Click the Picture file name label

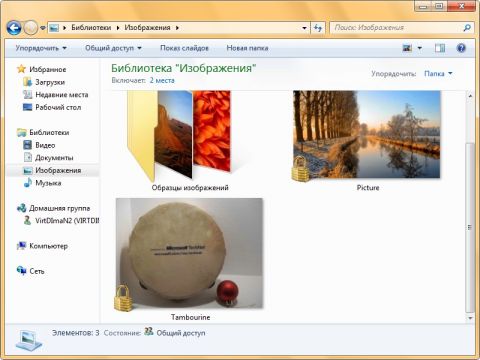pyautogui.click(x=368, y=188)
